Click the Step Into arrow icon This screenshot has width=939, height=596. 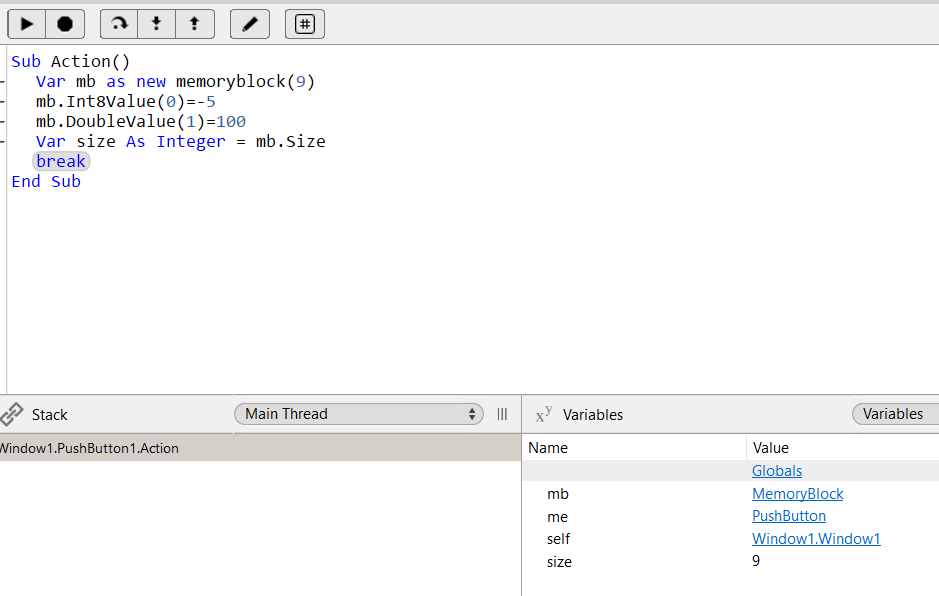(x=157, y=24)
